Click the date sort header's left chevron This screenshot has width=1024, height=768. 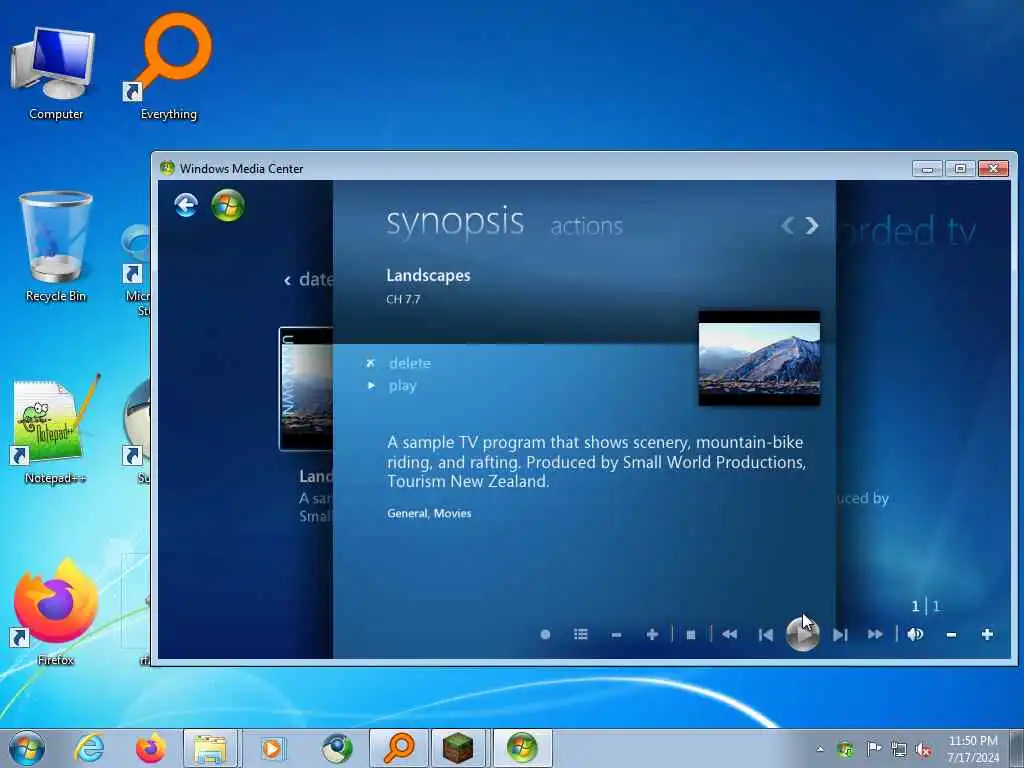(287, 281)
